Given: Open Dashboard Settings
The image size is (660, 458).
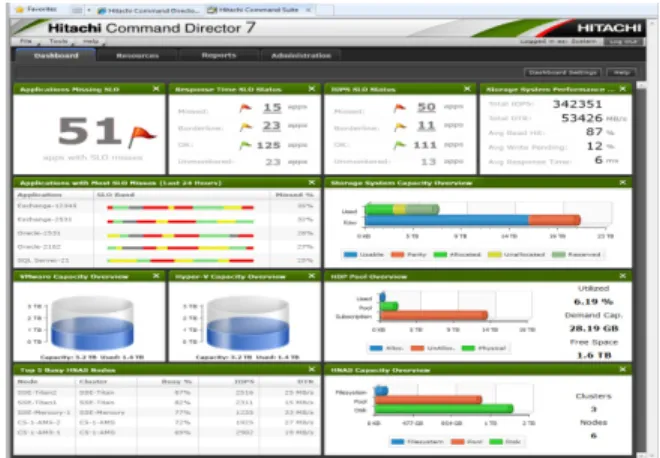Looking at the screenshot, I should [x=563, y=72].
